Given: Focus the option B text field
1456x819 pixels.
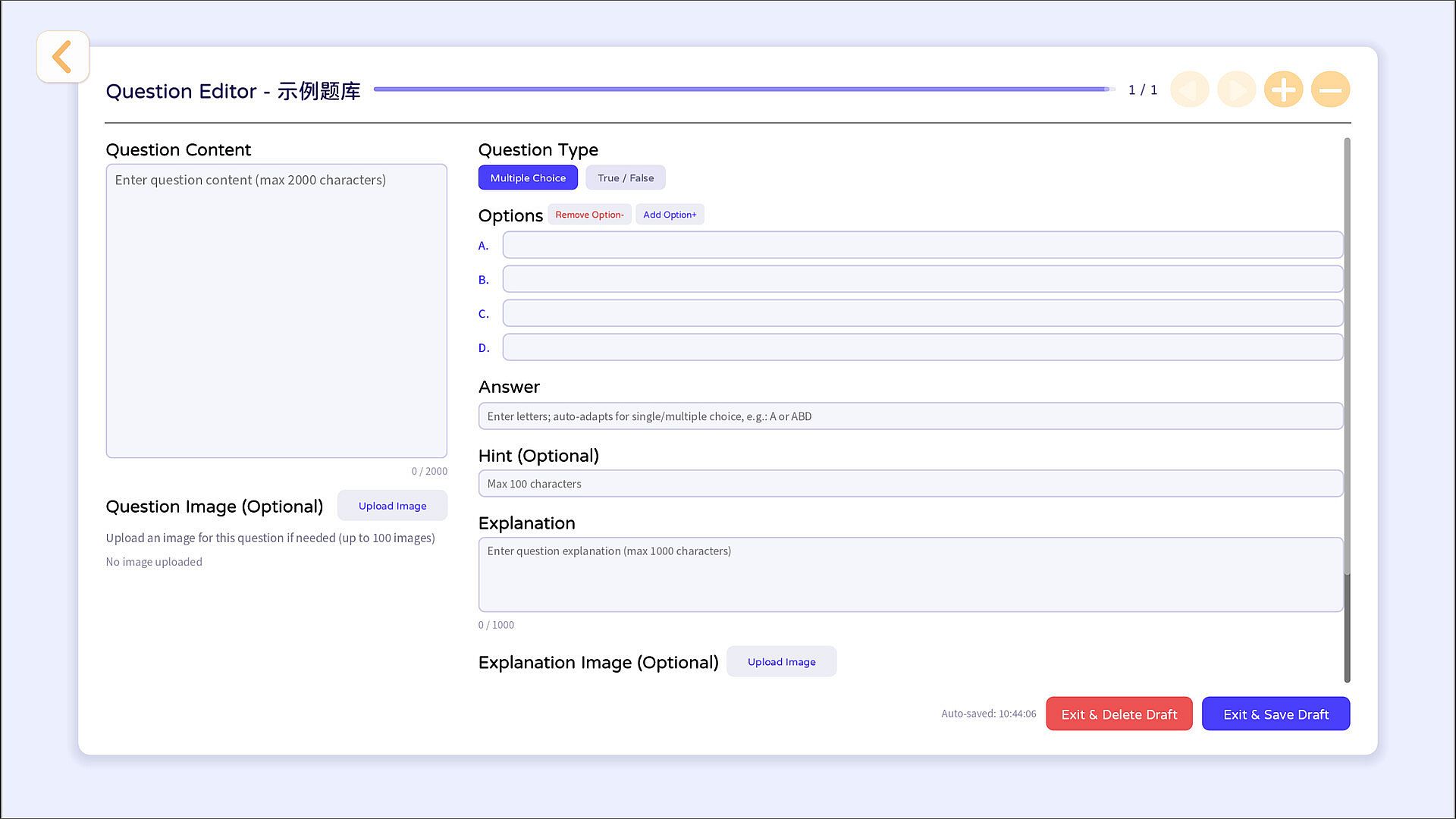Looking at the screenshot, I should point(923,279).
